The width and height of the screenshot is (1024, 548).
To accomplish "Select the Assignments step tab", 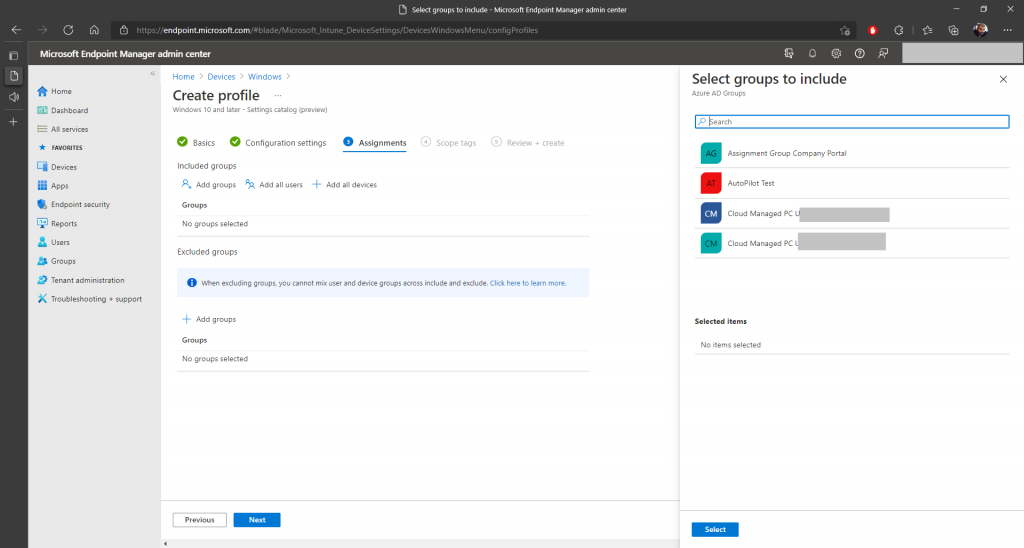I will tap(382, 143).
